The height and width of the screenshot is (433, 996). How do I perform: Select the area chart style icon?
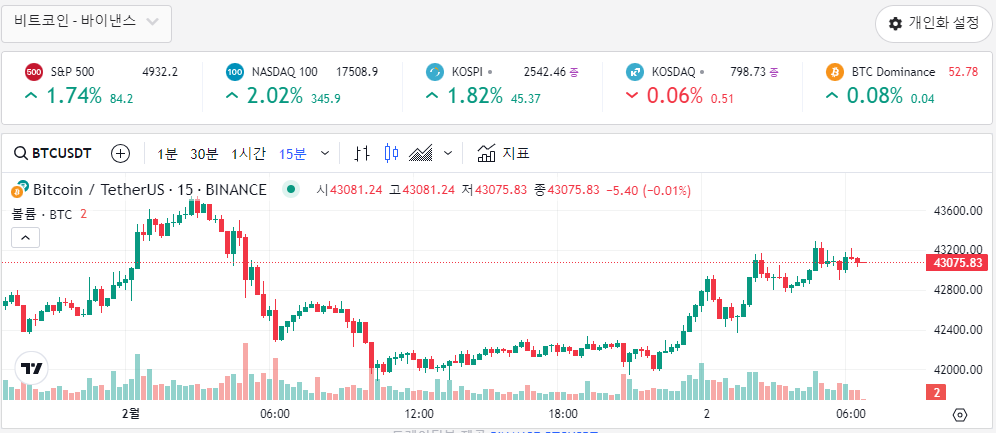[421, 153]
